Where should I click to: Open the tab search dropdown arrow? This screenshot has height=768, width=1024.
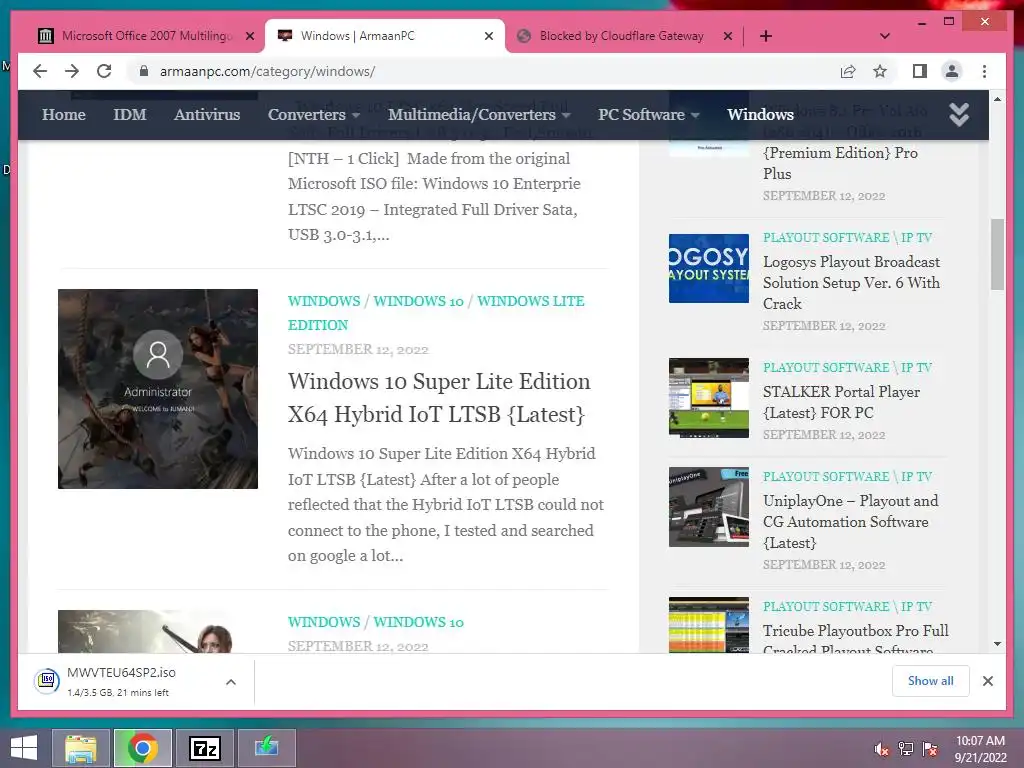pos(885,36)
